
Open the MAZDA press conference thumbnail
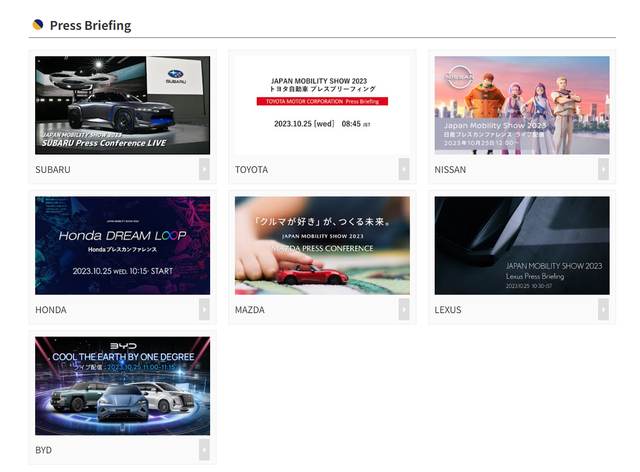(322, 245)
